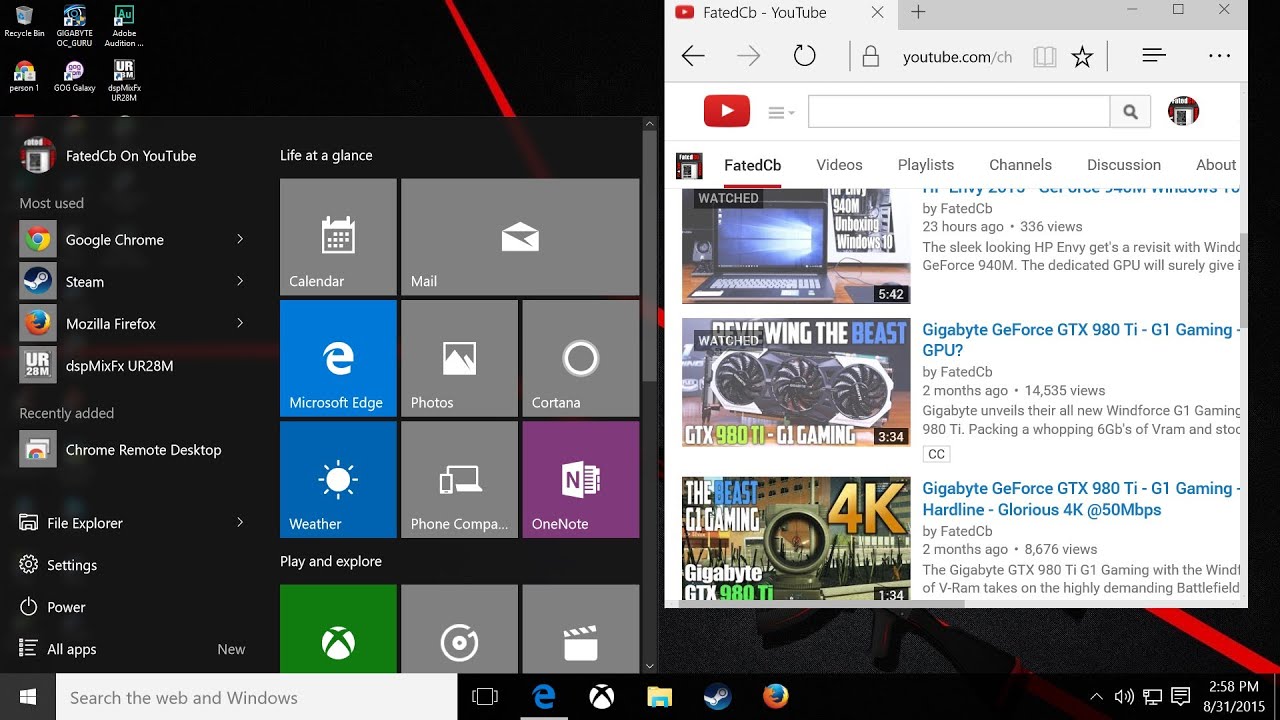This screenshot has height=720, width=1280.
Task: Open the Edge Hub icon
Action: point(1154,56)
